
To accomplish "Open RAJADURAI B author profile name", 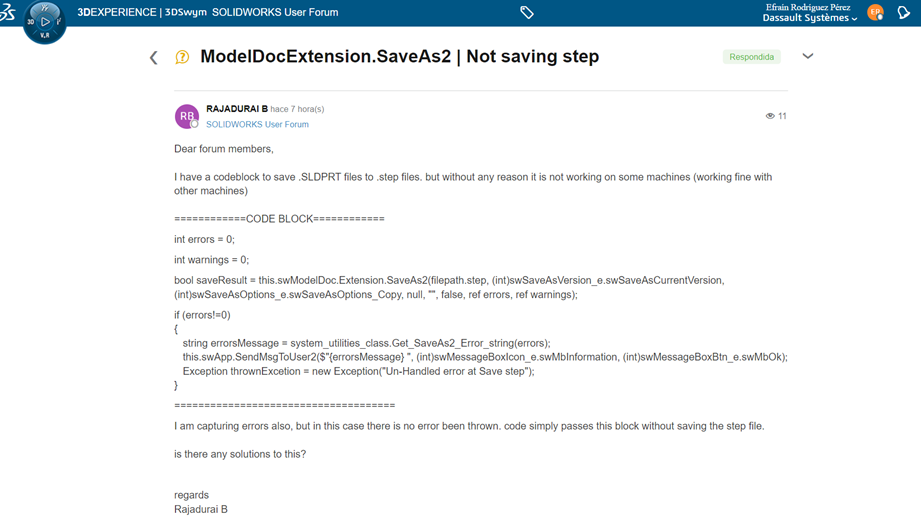I will (x=237, y=109).
